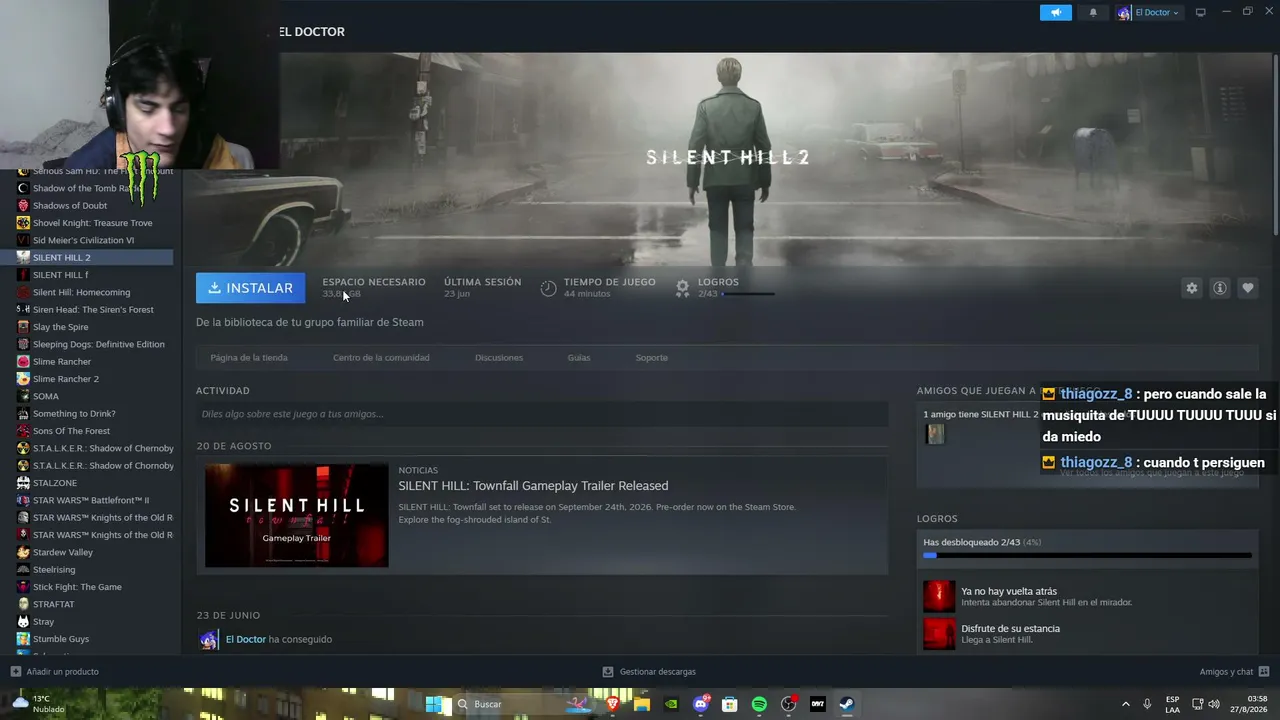1280x720 pixels.
Task: Select Shovel Knight: Treasure Trove in library
Action: tap(93, 223)
